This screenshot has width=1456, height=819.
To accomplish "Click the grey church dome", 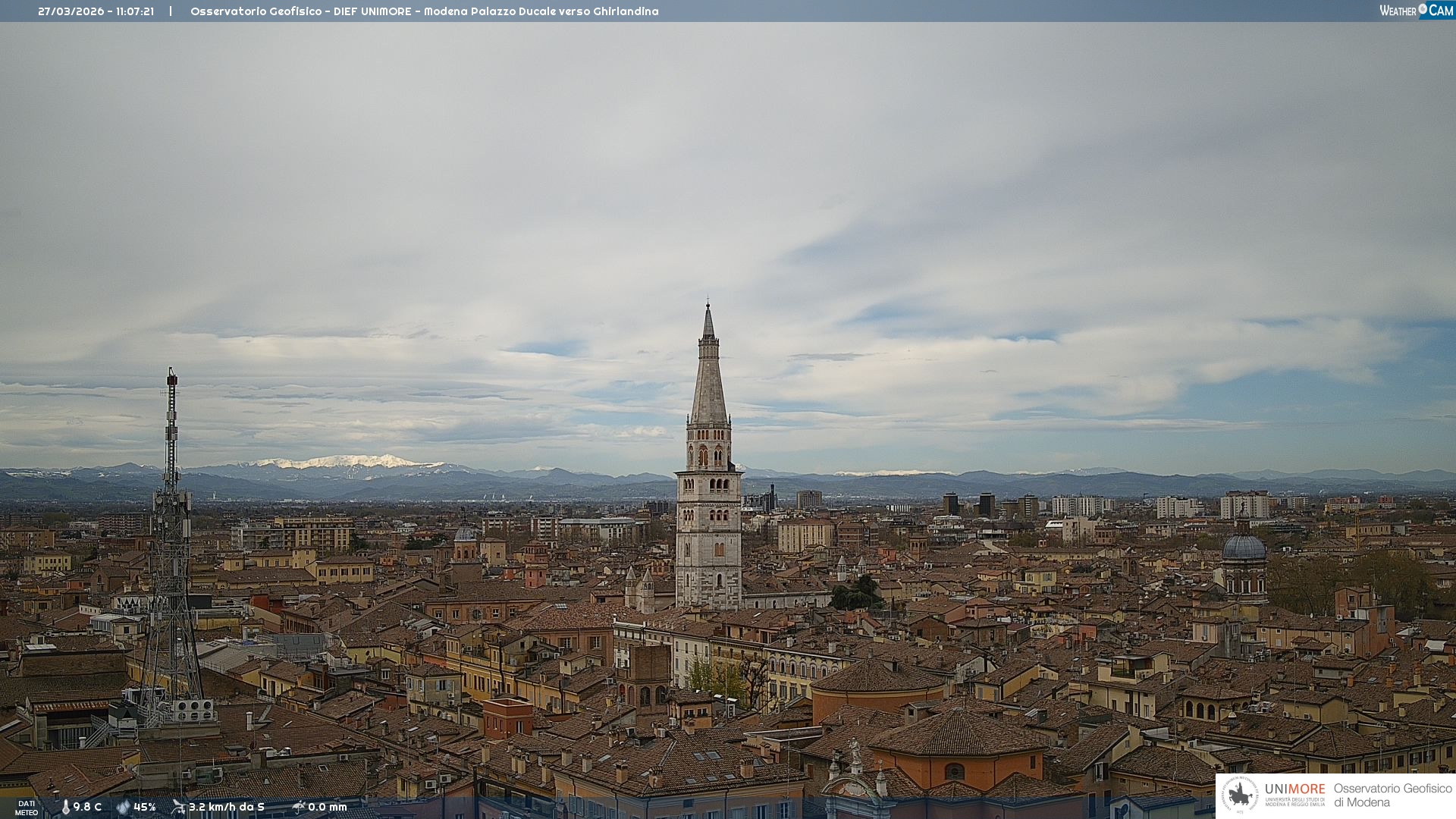I will [x=1244, y=548].
